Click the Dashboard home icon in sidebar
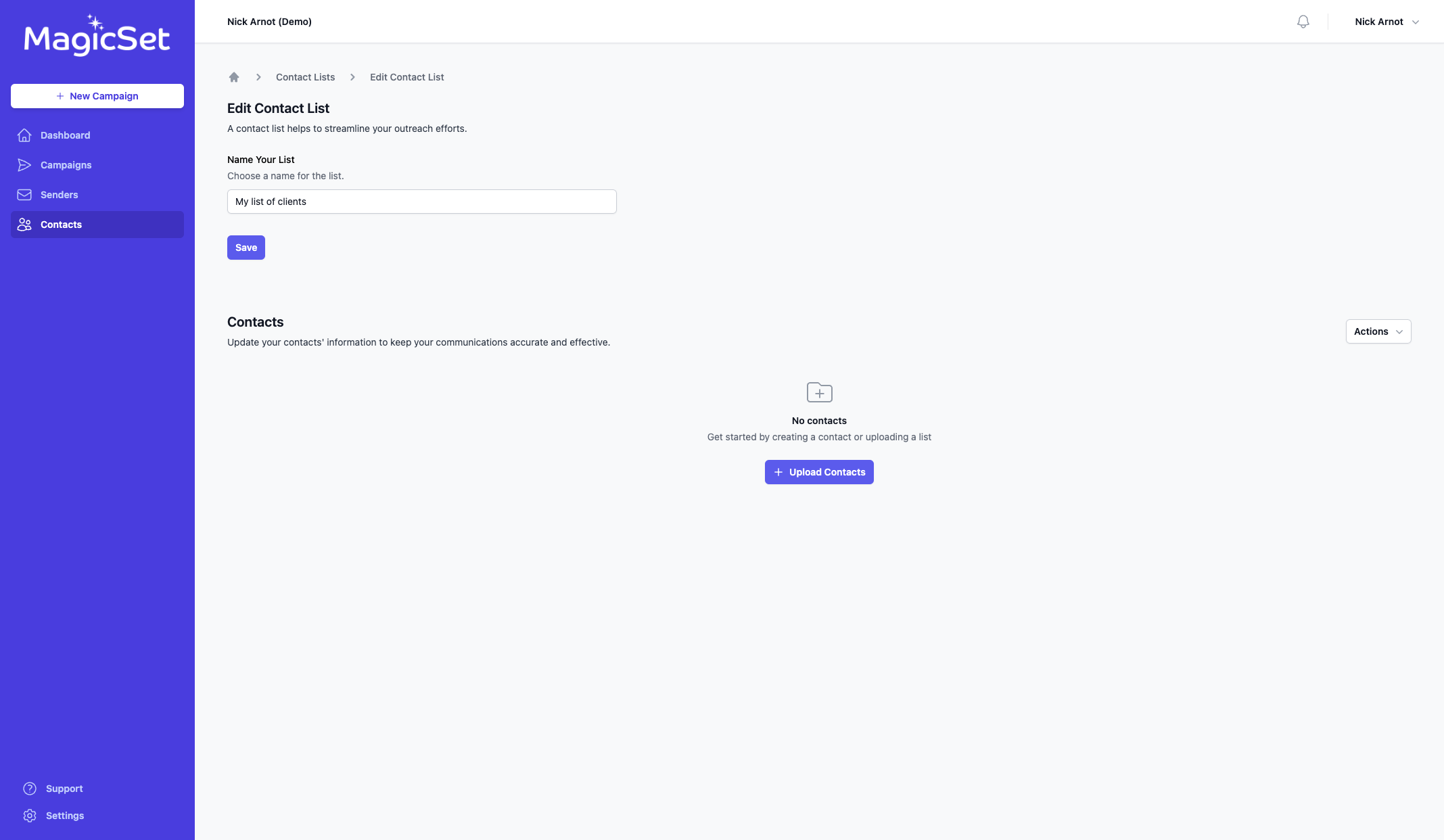The width and height of the screenshot is (1444, 840). (x=24, y=135)
